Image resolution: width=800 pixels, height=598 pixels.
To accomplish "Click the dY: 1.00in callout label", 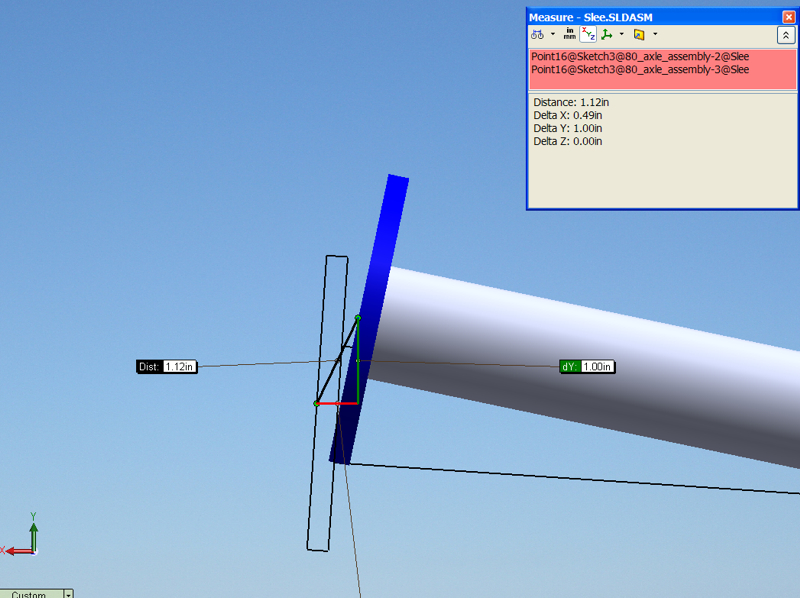I will [587, 366].
